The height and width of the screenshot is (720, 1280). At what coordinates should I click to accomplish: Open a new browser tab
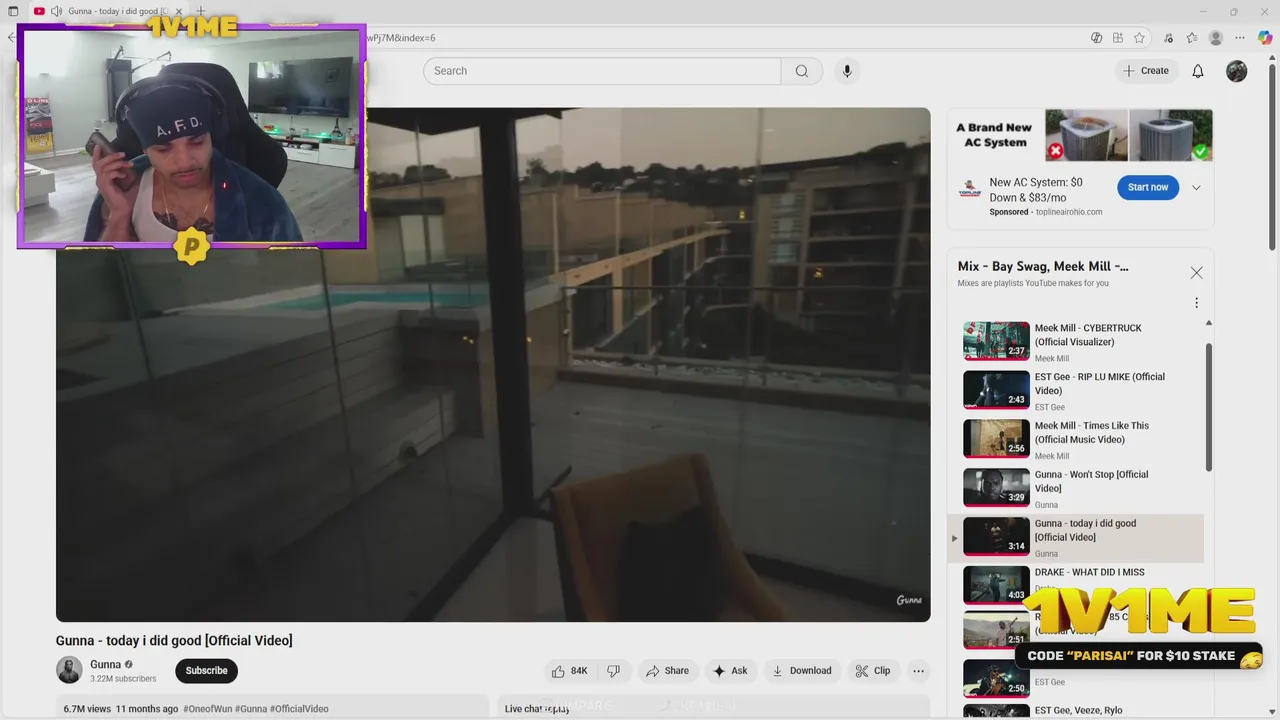(x=201, y=11)
